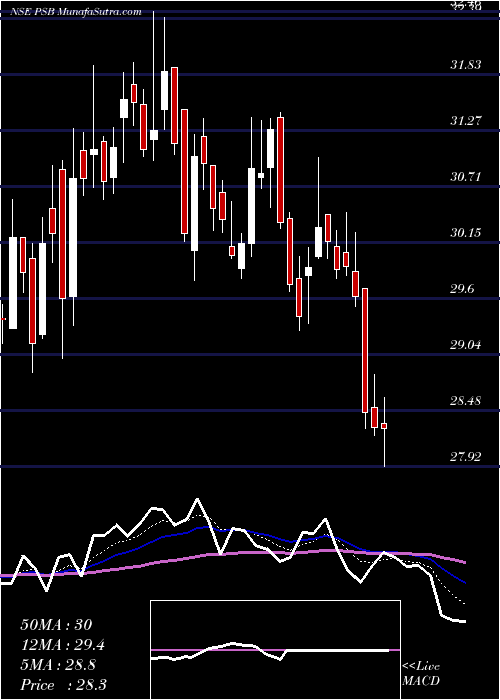Image resolution: width=500 pixels, height=700 pixels.
Task: Click the 29.6 price axis label
Action: coord(462,289)
